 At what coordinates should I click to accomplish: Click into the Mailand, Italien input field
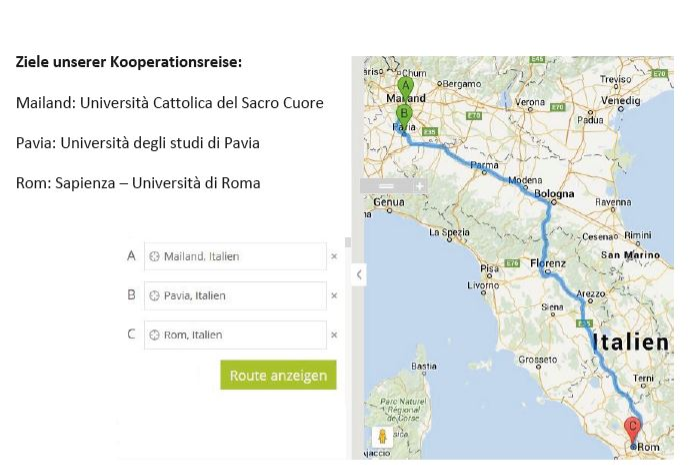[240, 257]
